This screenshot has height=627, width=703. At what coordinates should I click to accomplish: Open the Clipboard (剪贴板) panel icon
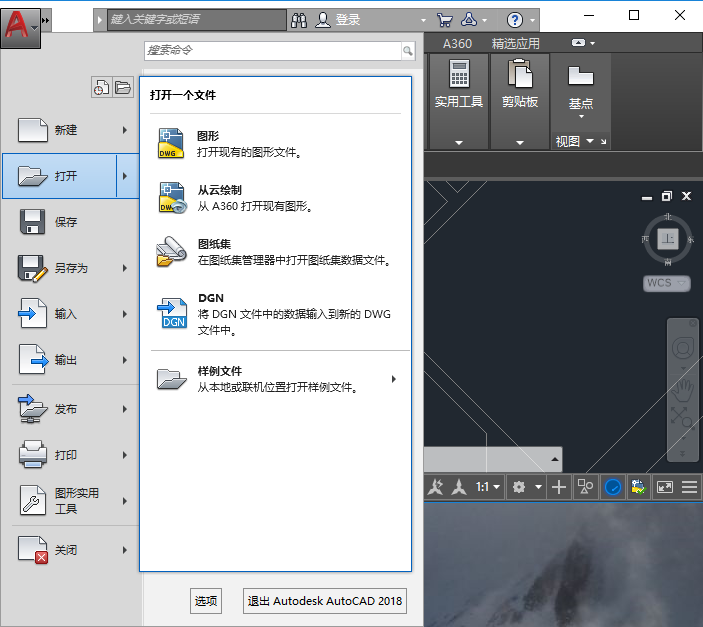520,74
